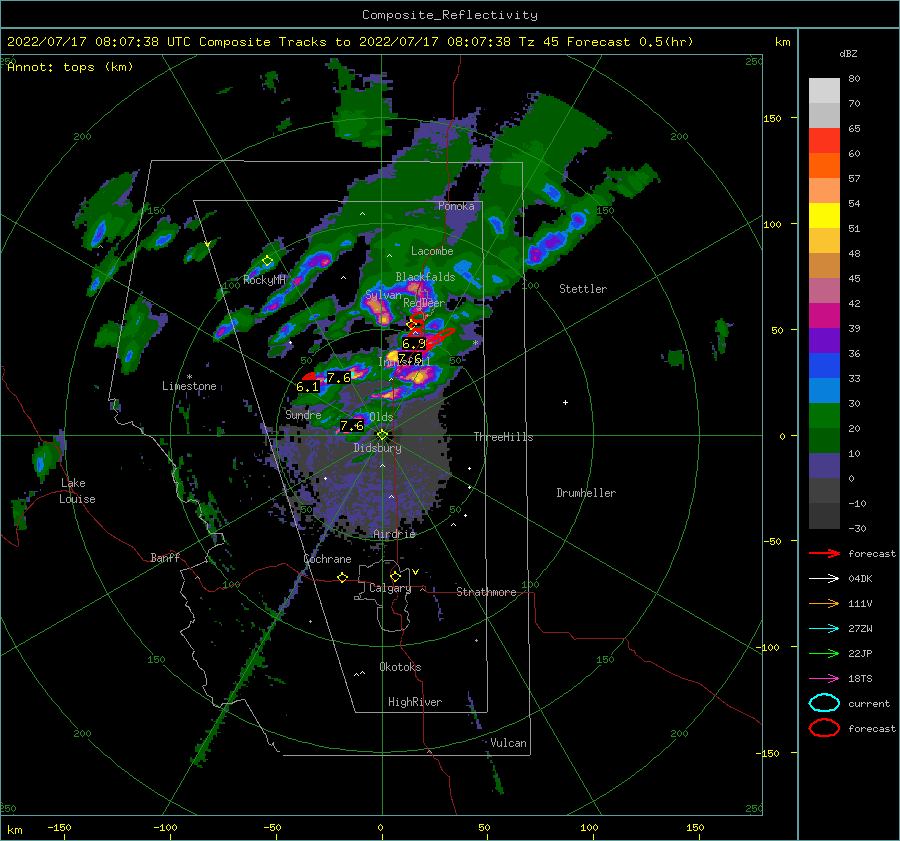Click the dark gray -10 dBZ swatch

[x=824, y=516]
